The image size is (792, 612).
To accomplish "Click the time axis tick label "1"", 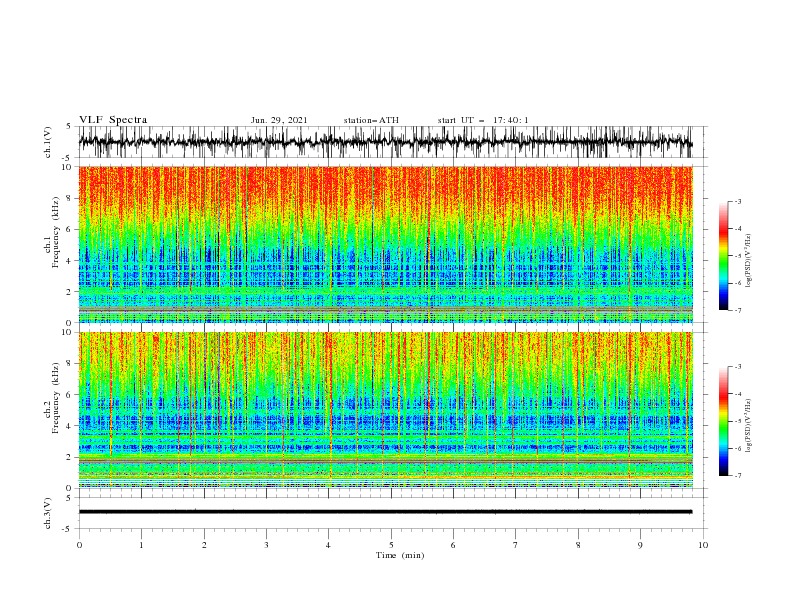I will pyautogui.click(x=141, y=545).
